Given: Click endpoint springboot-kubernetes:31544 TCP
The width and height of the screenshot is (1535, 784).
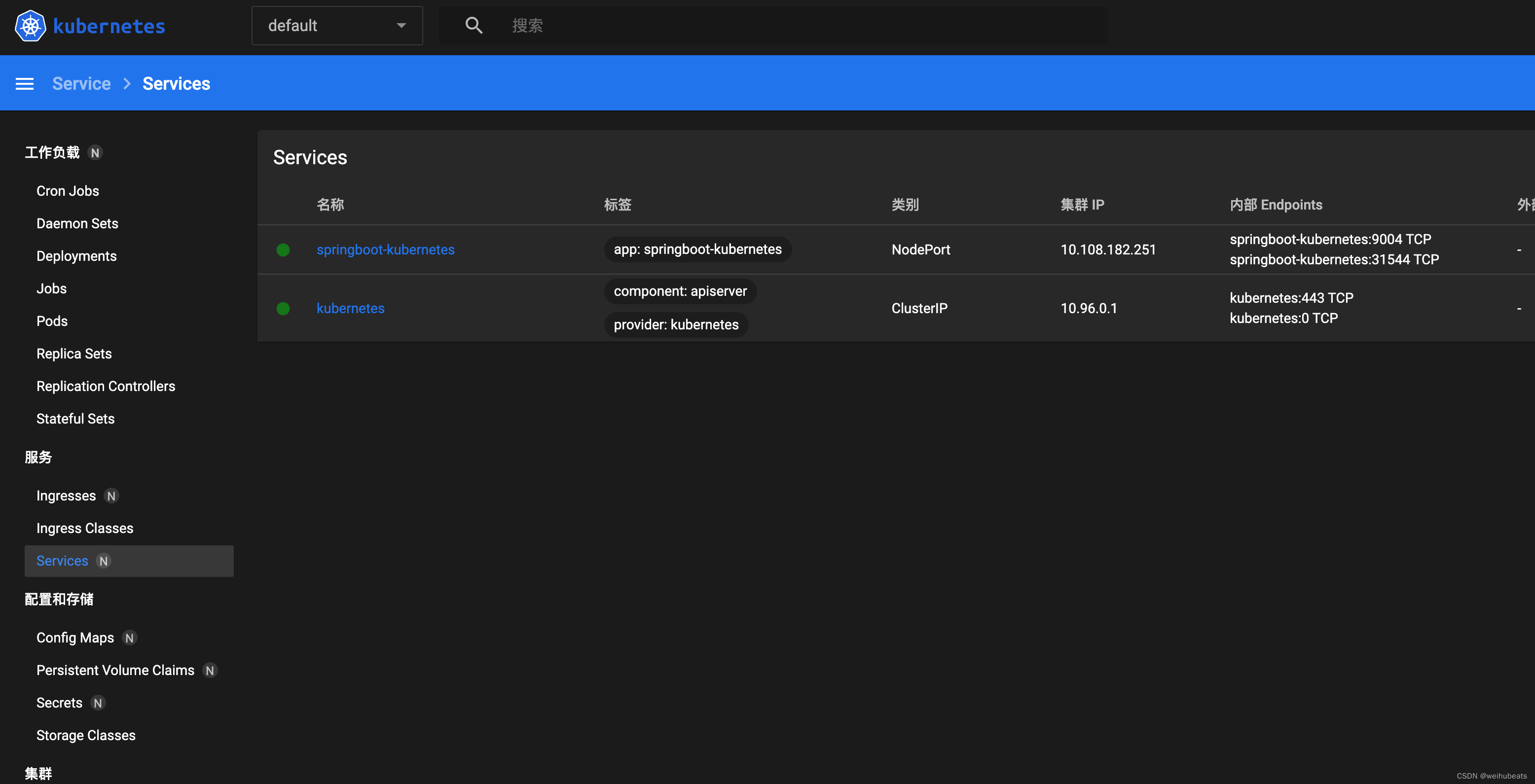Looking at the screenshot, I should 1334,260.
